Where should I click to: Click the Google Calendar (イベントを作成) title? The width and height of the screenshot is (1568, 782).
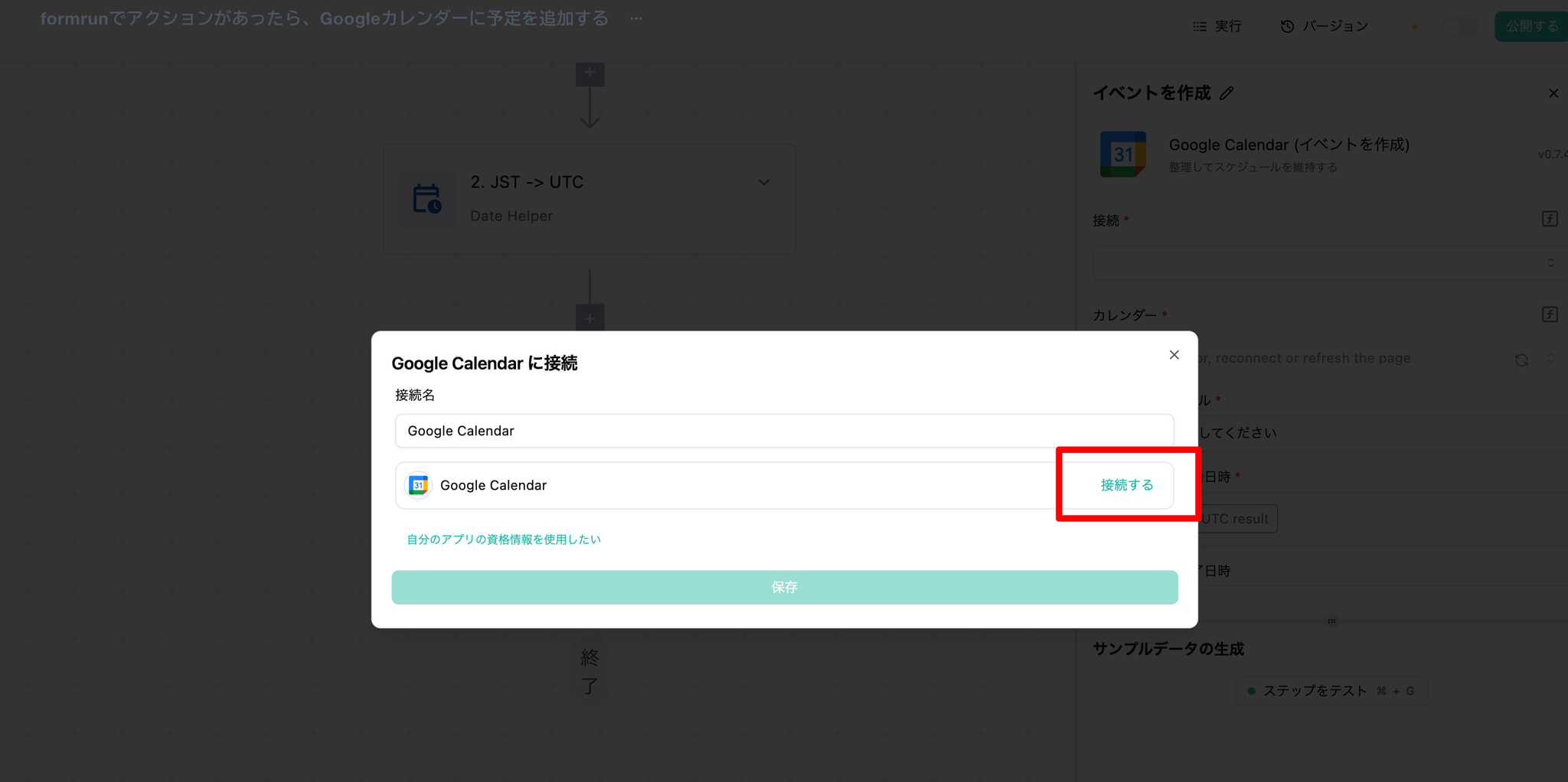tap(1289, 145)
